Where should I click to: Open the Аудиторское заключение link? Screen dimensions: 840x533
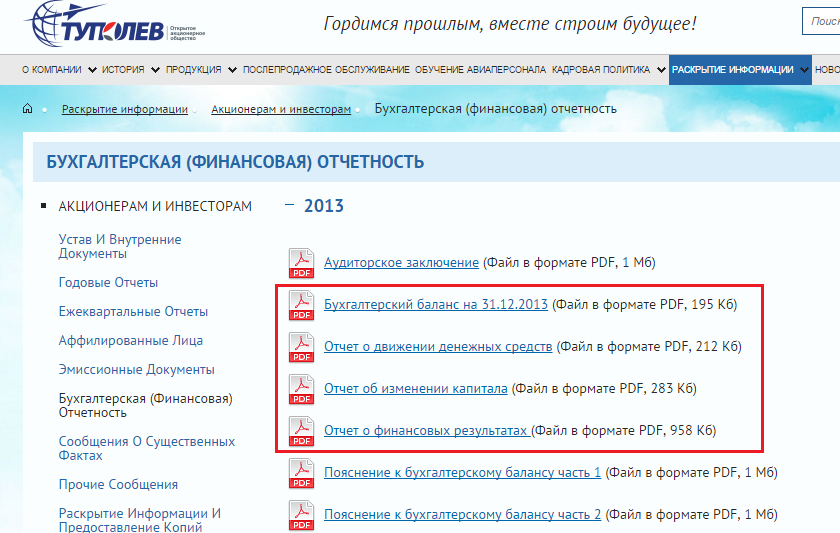(401, 263)
